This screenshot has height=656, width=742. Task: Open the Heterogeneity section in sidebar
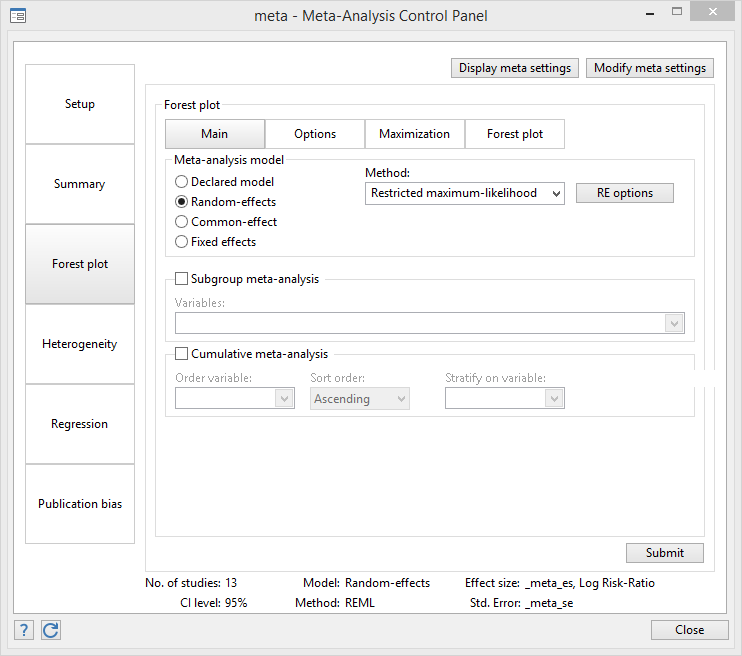(80, 344)
